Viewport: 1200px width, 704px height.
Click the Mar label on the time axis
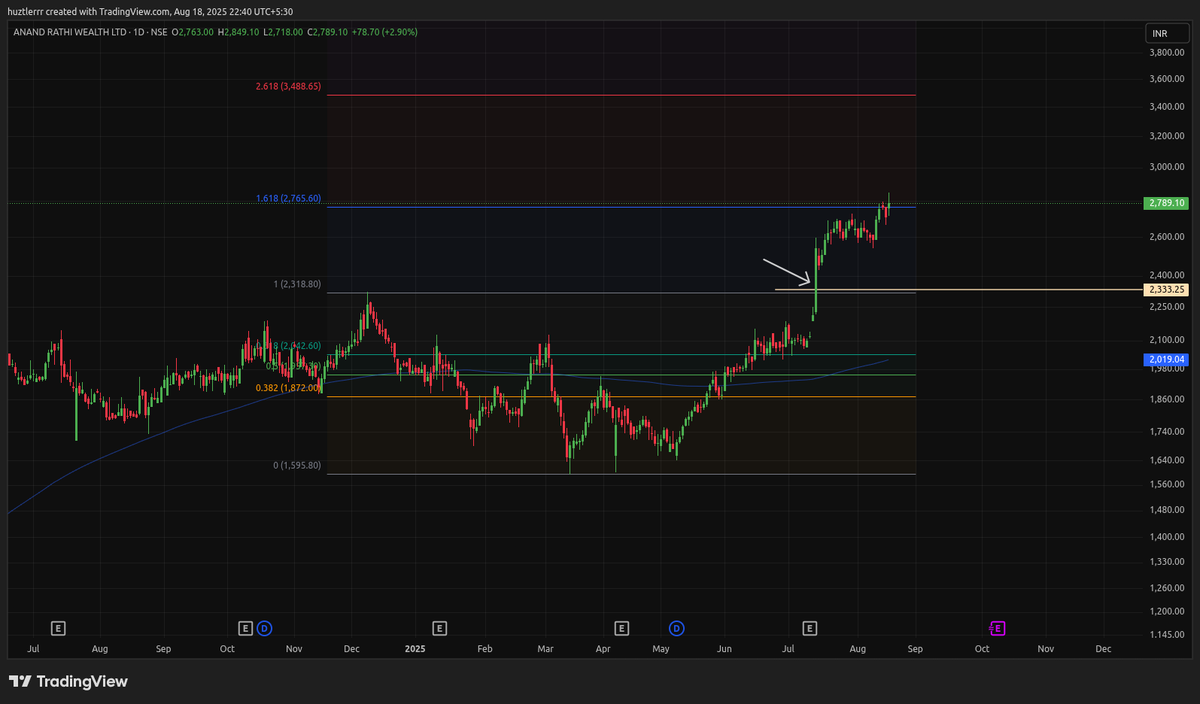(x=545, y=649)
